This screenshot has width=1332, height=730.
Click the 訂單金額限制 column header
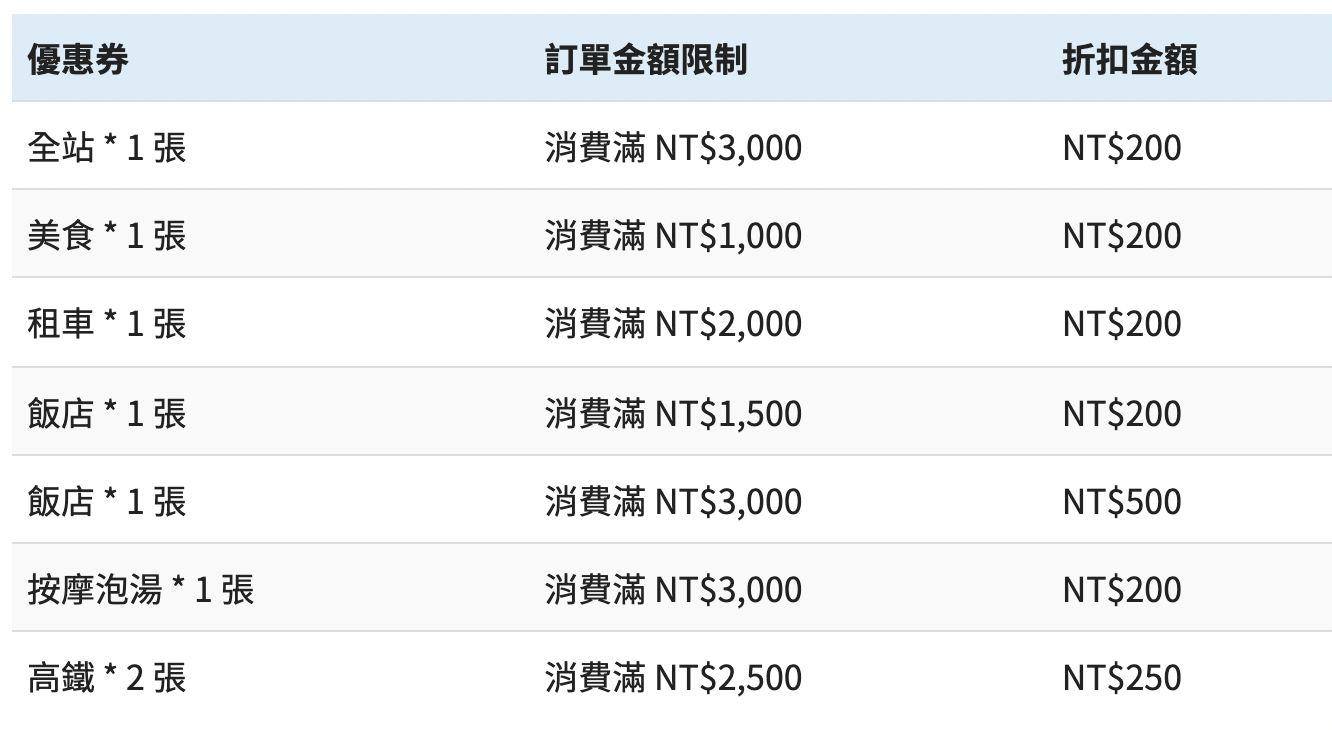click(x=646, y=60)
